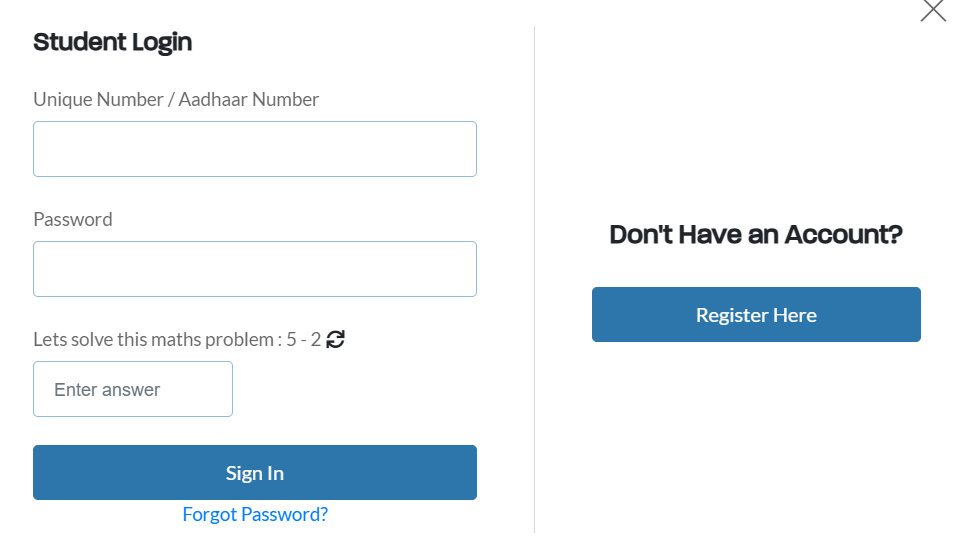The image size is (956, 551).
Task: Focus the Unique Number / Aadhaar Number field
Action: tap(255, 149)
